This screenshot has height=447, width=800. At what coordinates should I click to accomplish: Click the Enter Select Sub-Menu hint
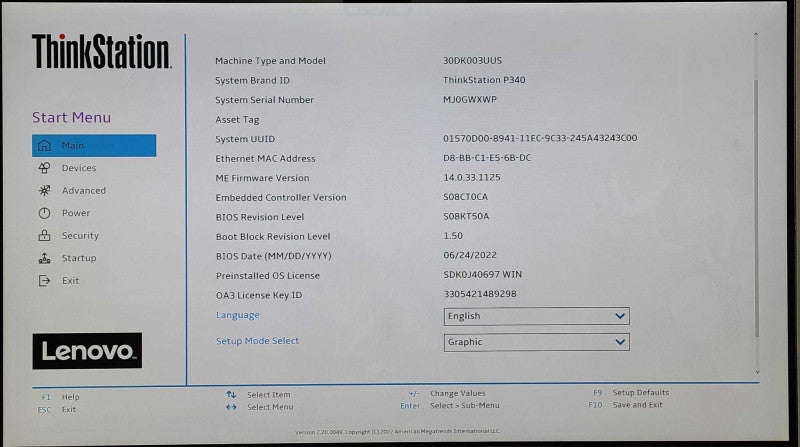[x=449, y=405]
